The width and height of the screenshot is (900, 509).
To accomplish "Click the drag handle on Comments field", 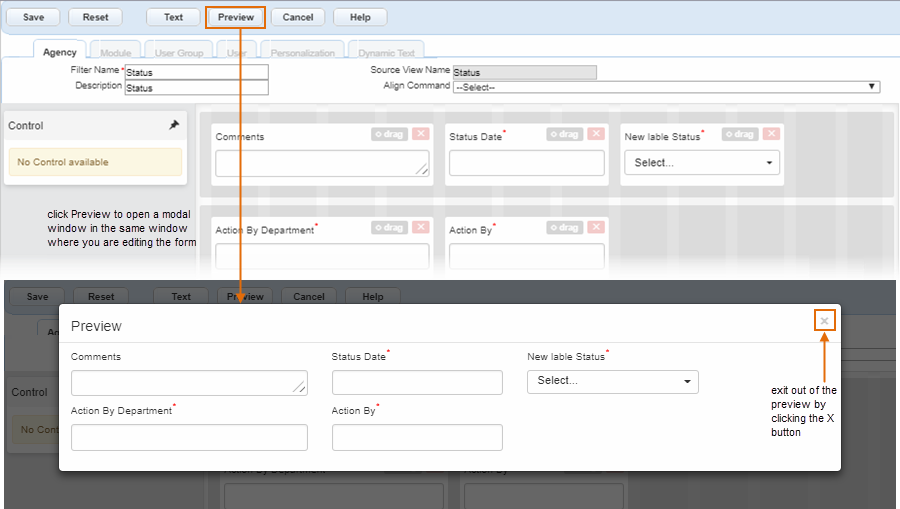I will (389, 134).
